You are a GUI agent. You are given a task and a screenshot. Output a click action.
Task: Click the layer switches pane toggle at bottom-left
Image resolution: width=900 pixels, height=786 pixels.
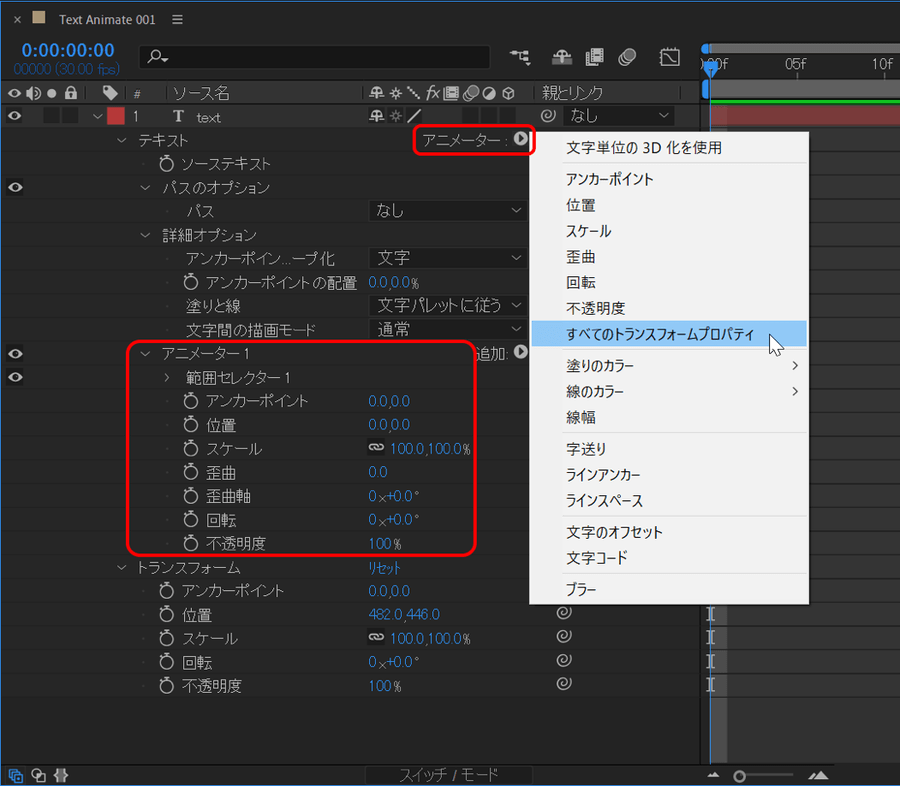pyautogui.click(x=16, y=775)
